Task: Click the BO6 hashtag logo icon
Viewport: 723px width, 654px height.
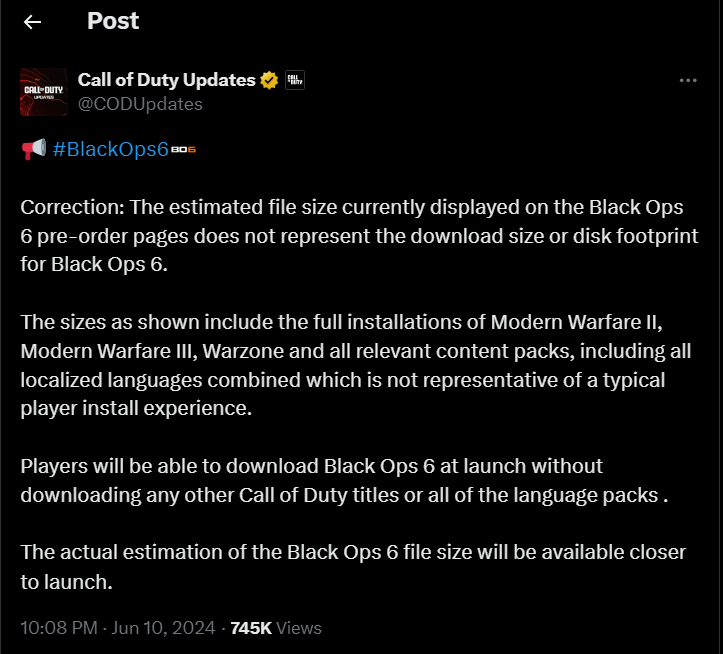Action: pyautogui.click(x=183, y=149)
